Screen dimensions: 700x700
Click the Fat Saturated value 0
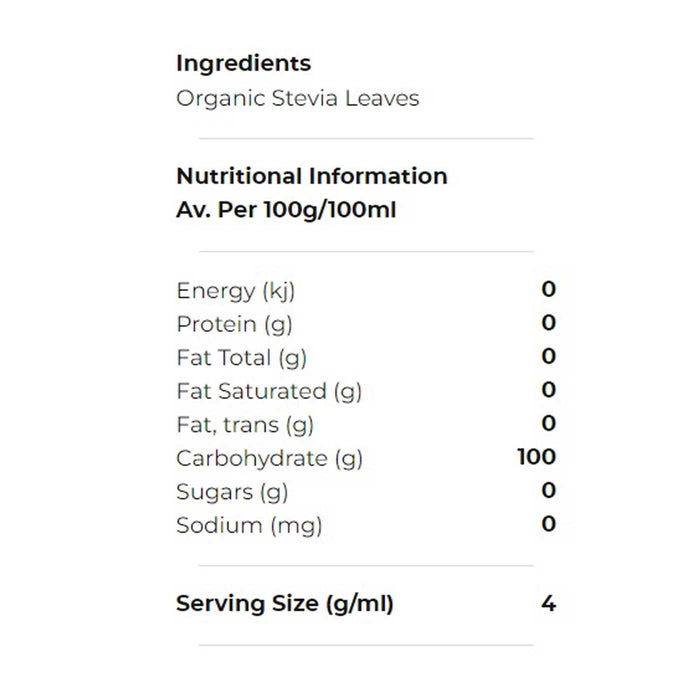point(548,390)
